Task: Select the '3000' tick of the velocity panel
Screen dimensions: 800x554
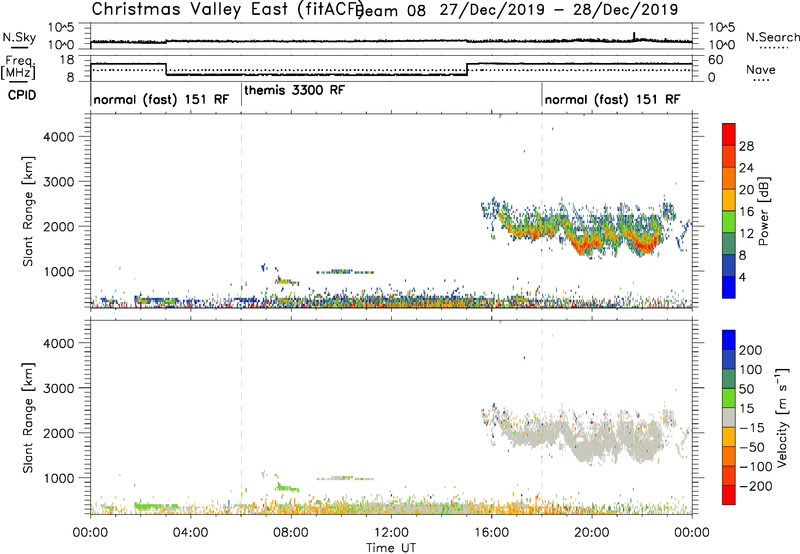Action: [x=59, y=388]
